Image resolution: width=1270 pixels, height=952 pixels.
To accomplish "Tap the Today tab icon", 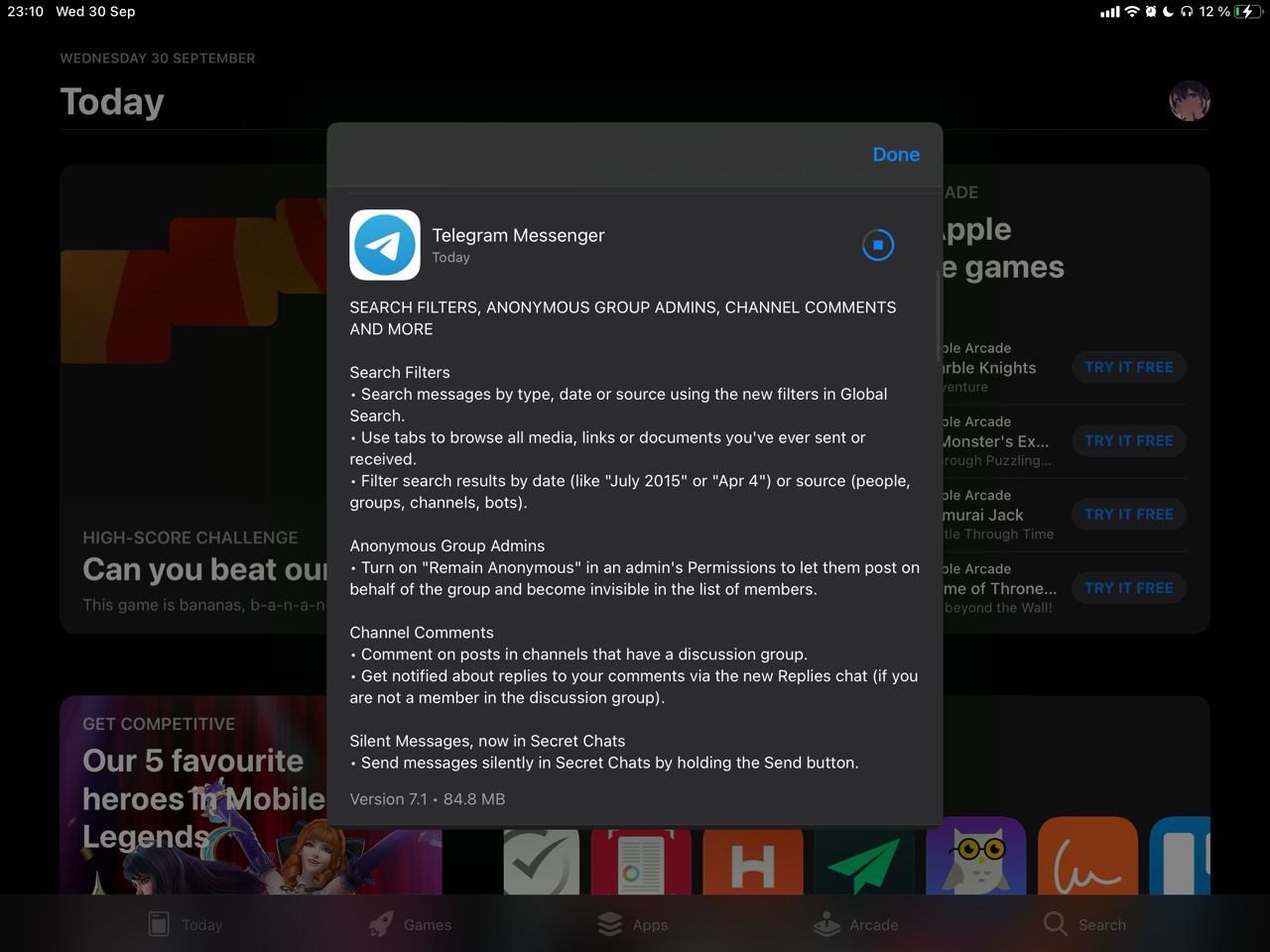I will click(159, 924).
